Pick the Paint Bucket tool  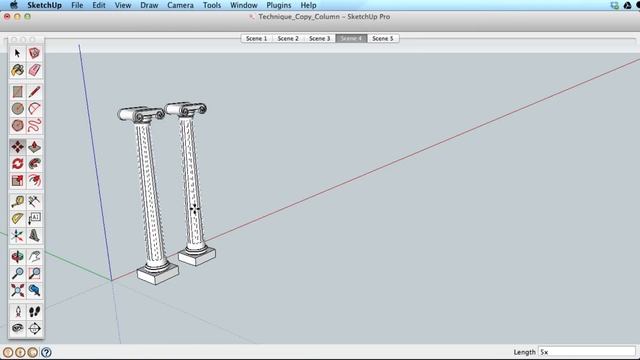coord(17,70)
